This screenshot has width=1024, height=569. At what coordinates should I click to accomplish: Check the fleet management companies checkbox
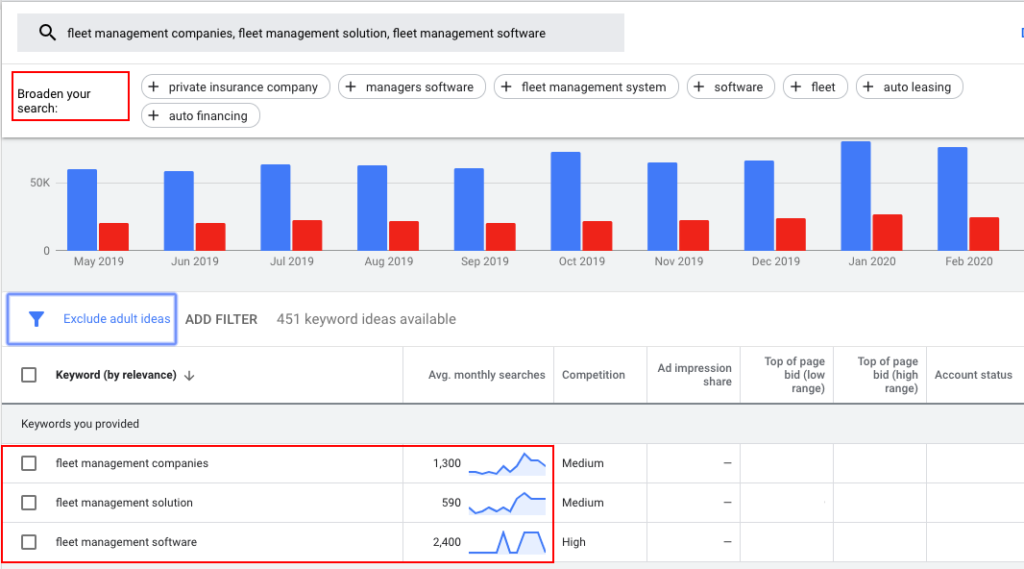point(29,463)
